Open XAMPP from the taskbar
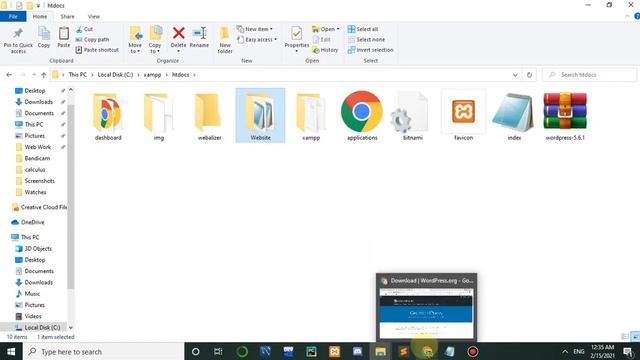 coord(334,351)
